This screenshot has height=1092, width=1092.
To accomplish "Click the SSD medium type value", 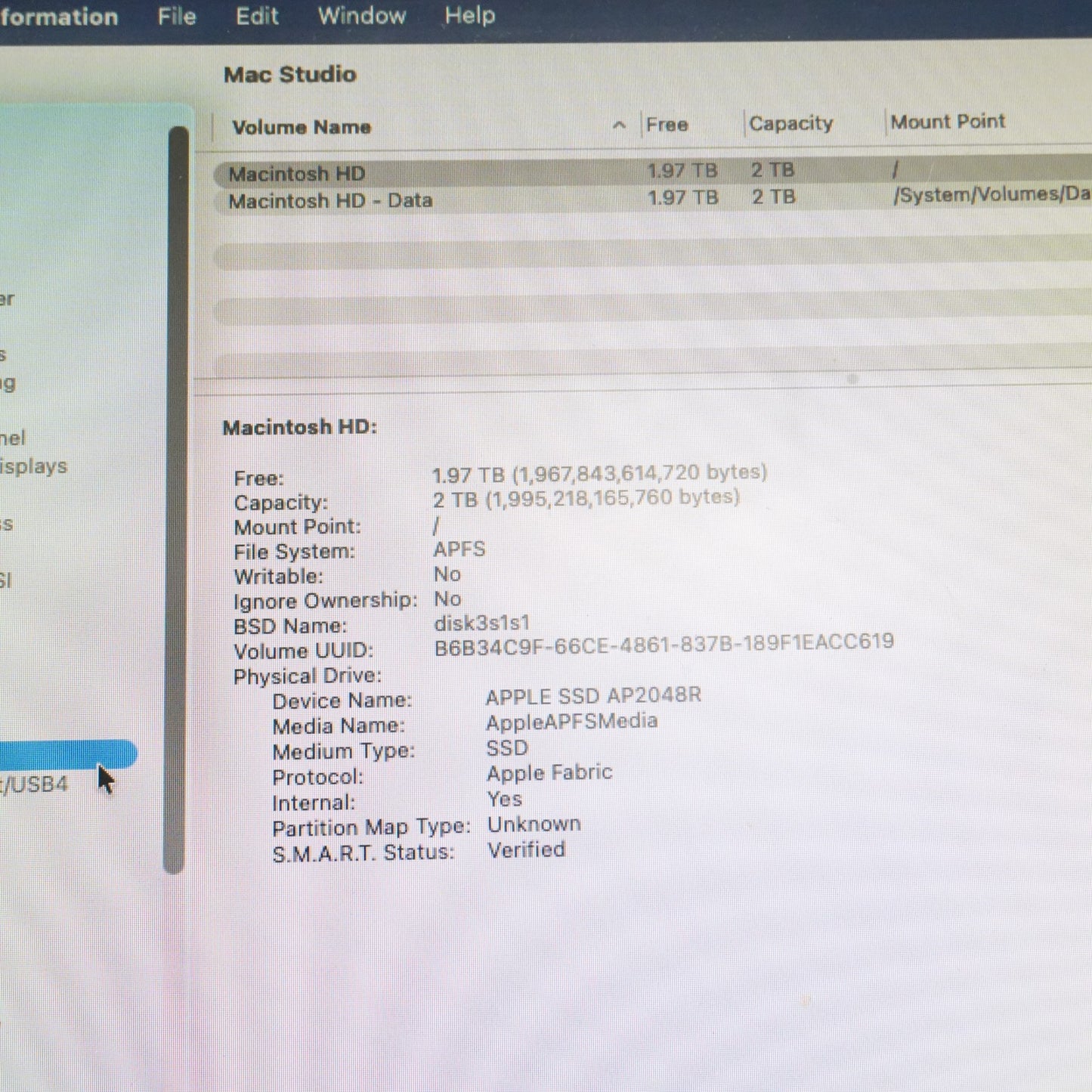I will tap(507, 748).
